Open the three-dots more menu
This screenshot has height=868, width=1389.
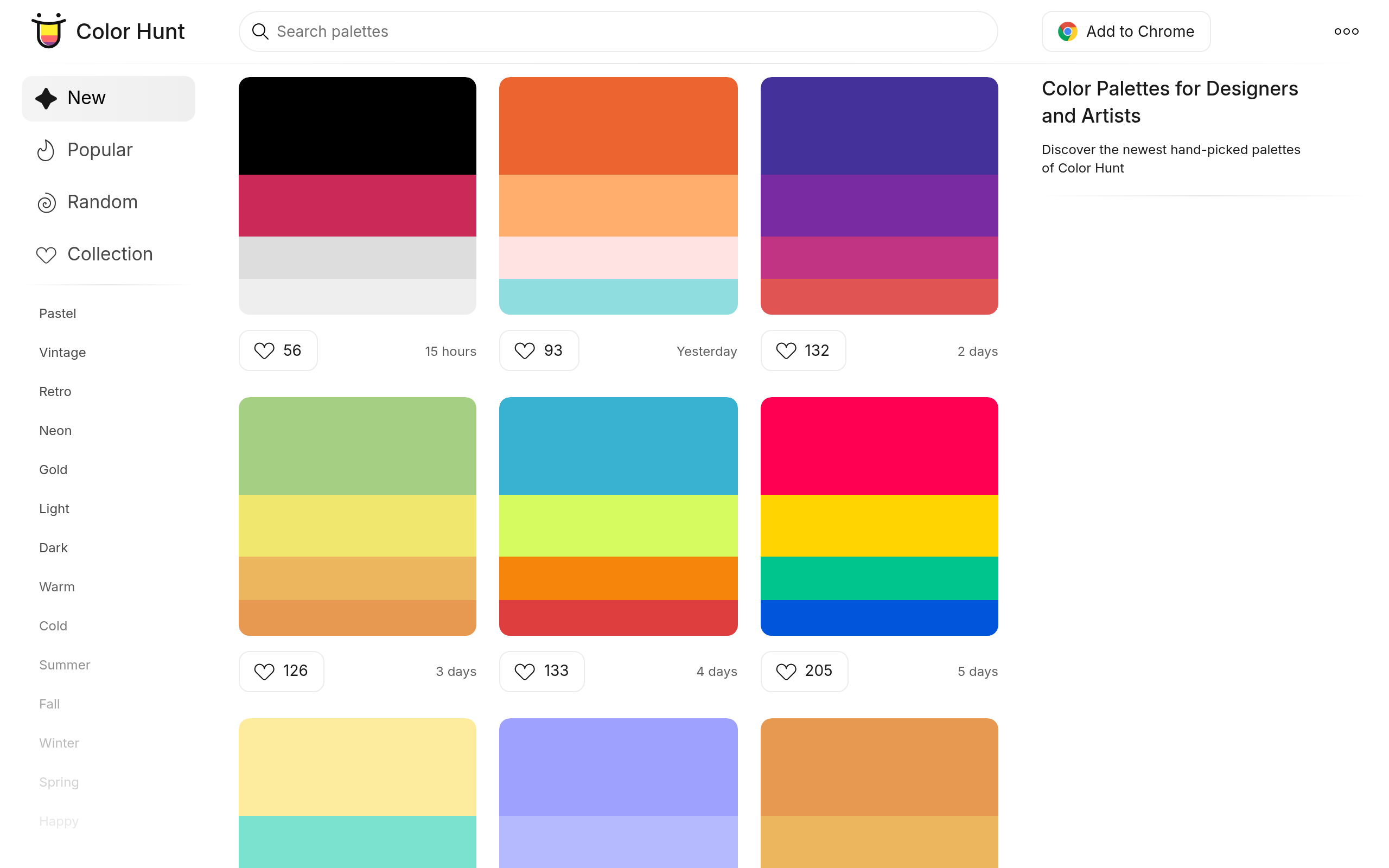1346,31
